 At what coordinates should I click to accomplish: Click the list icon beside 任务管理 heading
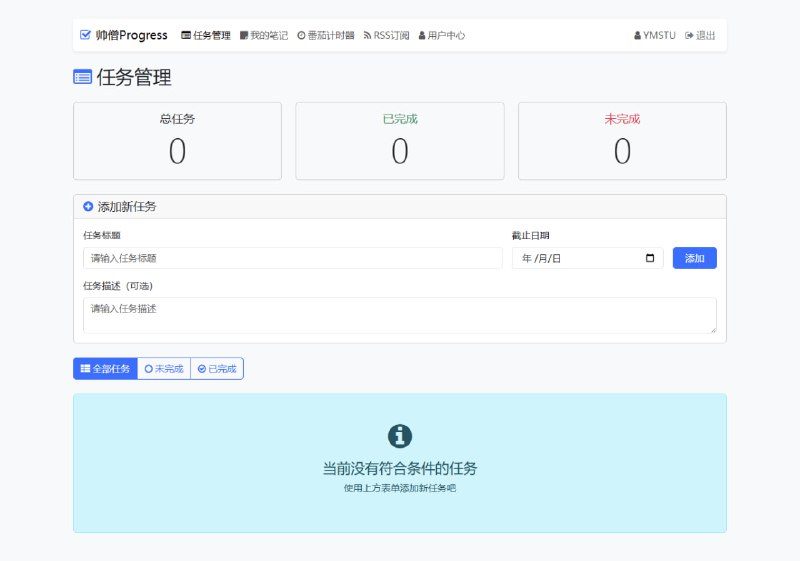pyautogui.click(x=83, y=77)
